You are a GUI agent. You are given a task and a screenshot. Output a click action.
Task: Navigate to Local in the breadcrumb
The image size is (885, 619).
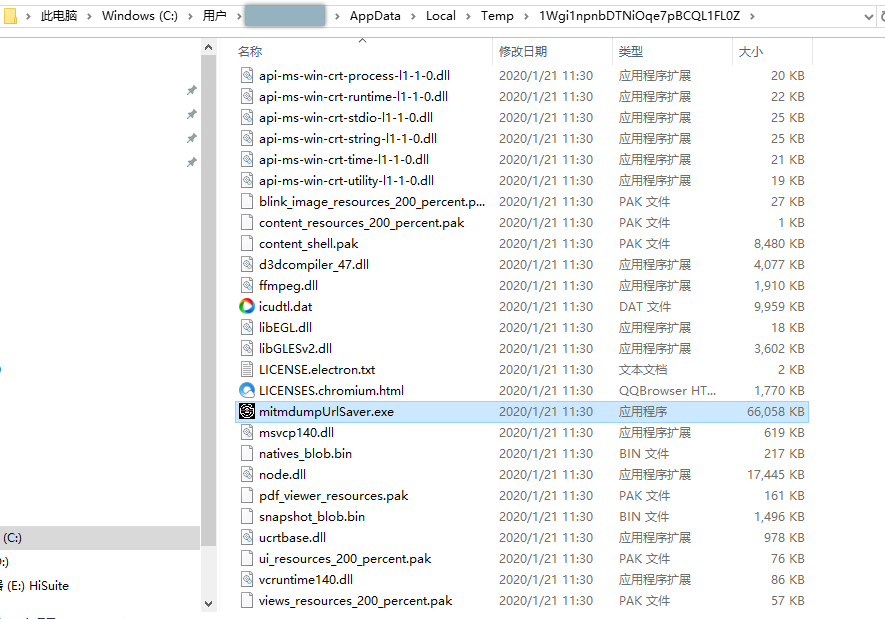coord(441,16)
